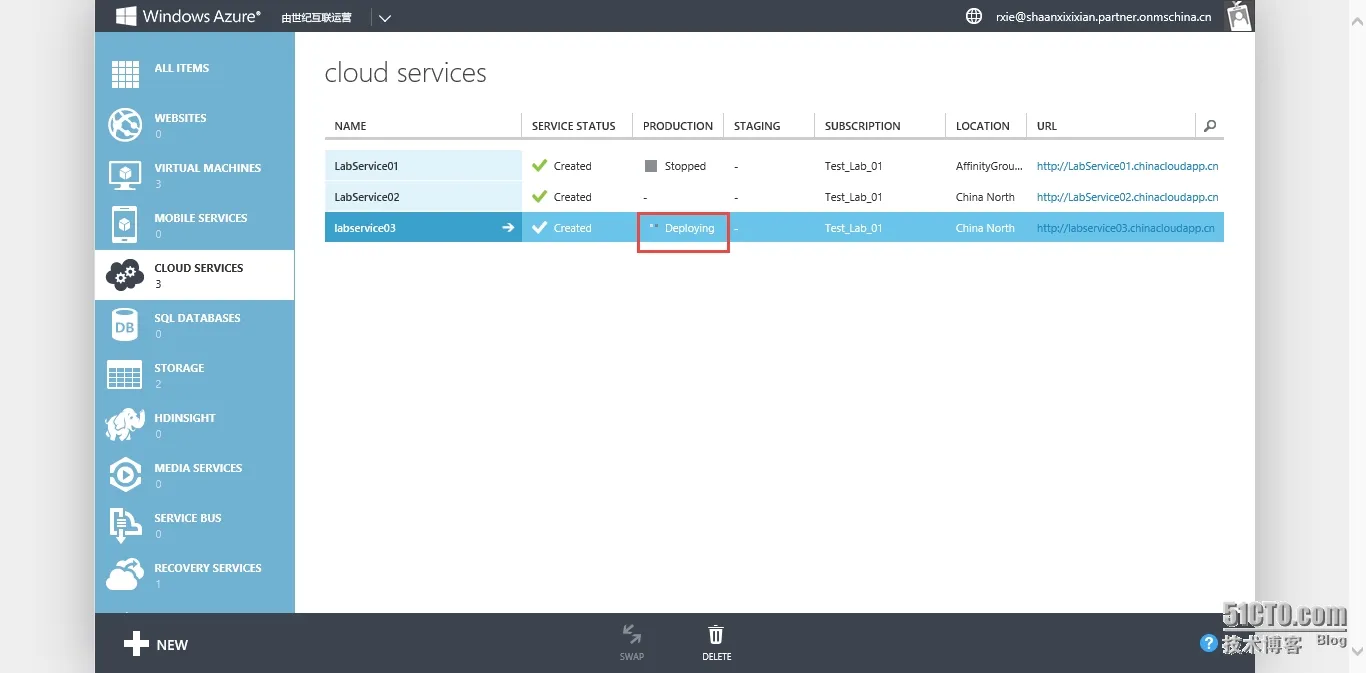
Task: Open labservice03 details via arrow icon
Action: (508, 228)
